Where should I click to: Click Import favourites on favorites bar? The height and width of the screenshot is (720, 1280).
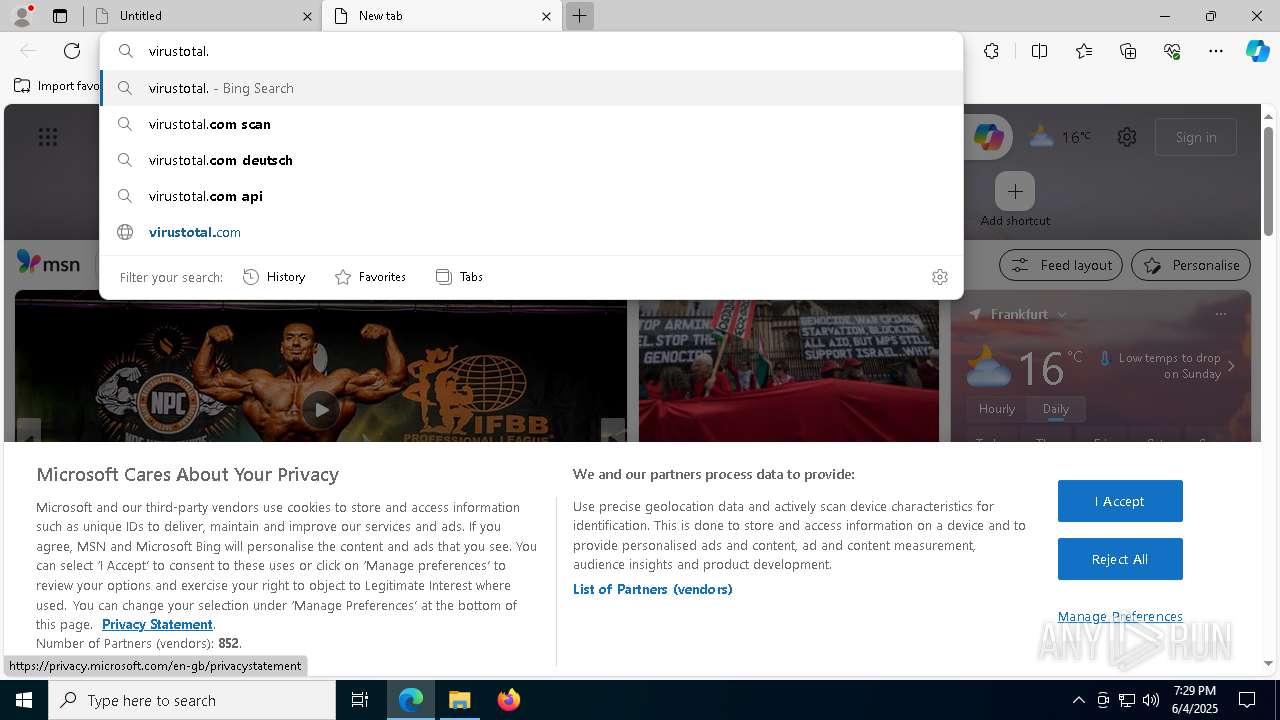pyautogui.click(x=57, y=86)
